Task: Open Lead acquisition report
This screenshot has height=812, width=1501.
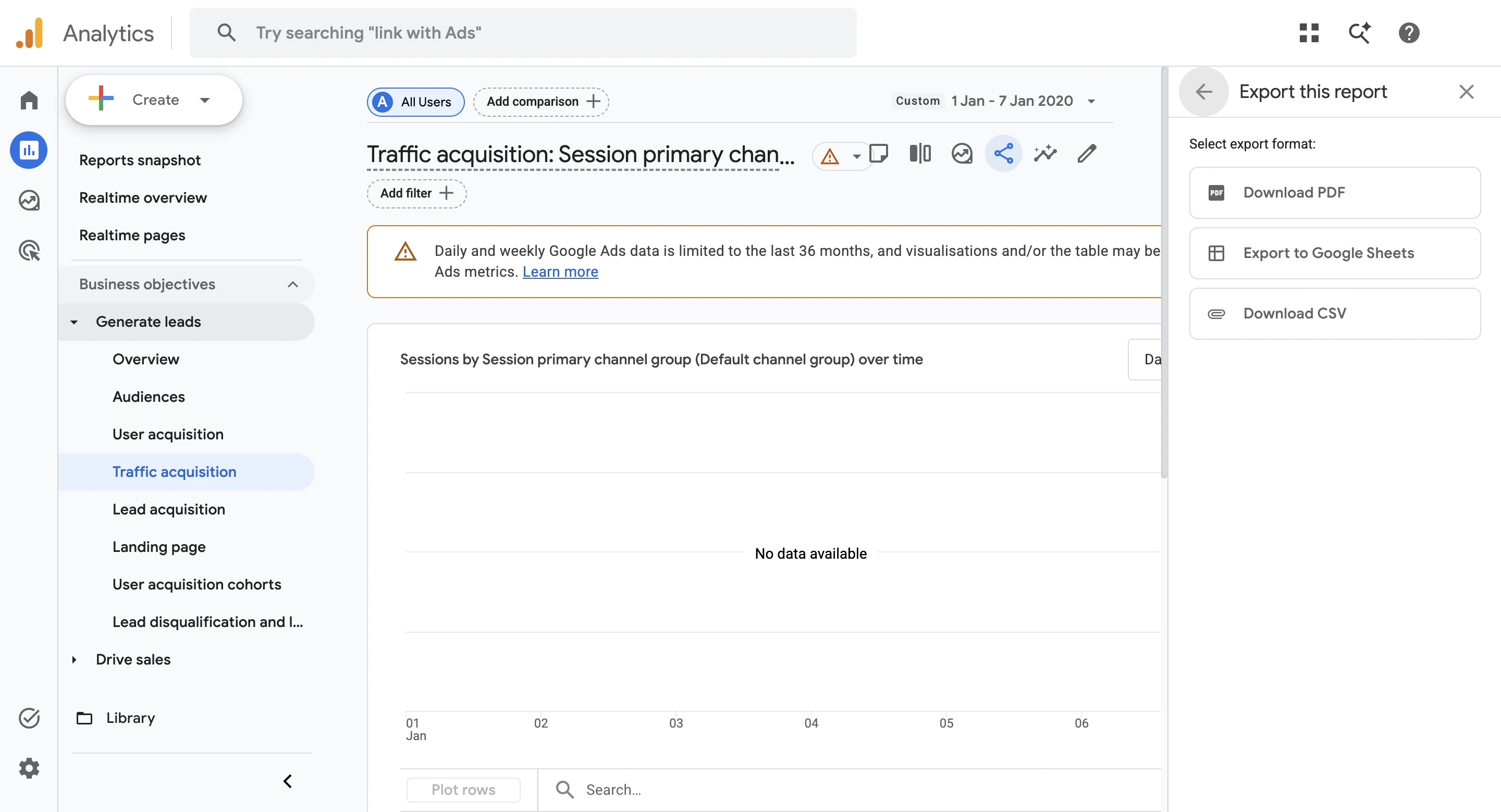Action: coord(169,509)
